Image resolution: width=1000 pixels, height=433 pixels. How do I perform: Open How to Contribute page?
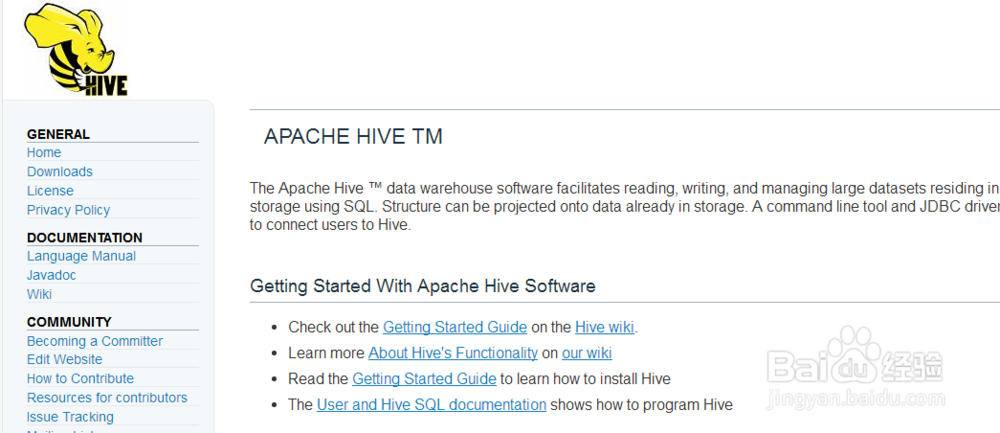(x=80, y=378)
